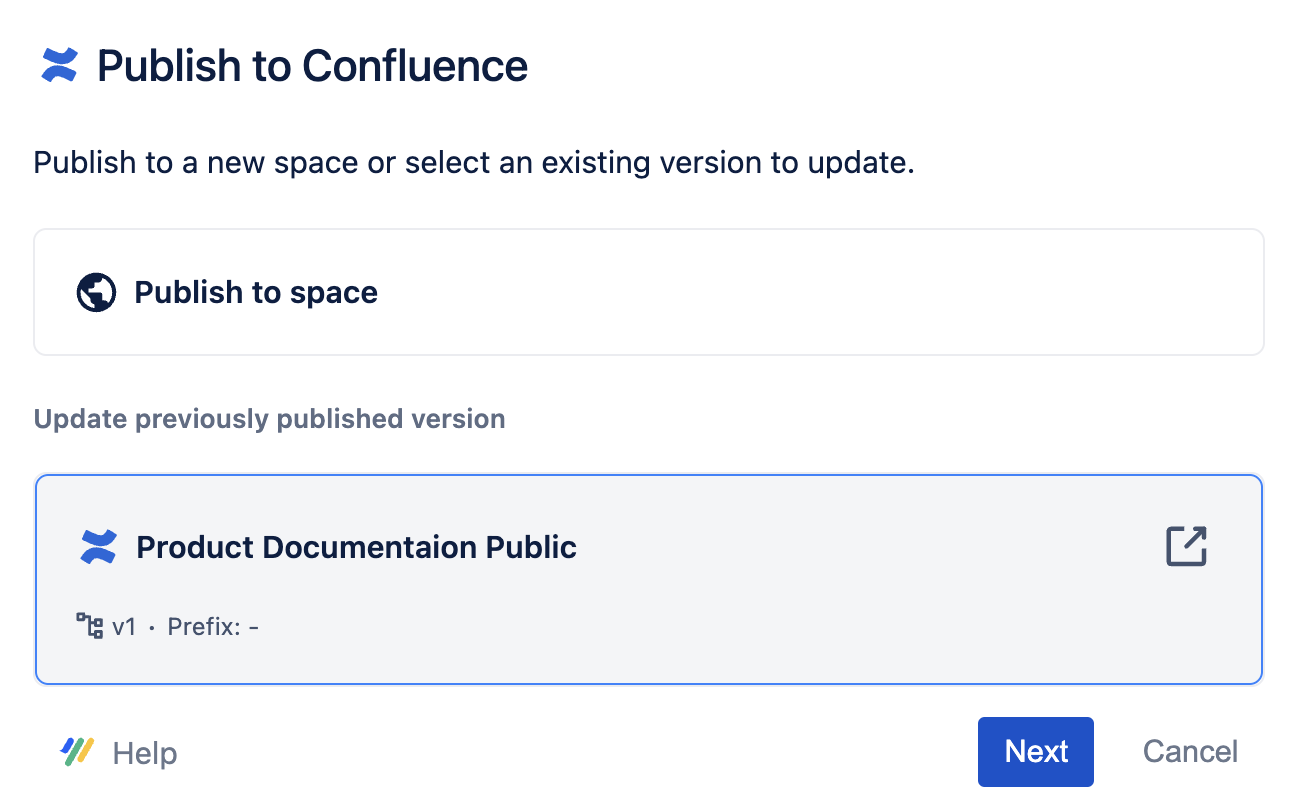The width and height of the screenshot is (1299, 806).
Task: Click the Publish to Confluence dialog title
Action: tap(312, 66)
